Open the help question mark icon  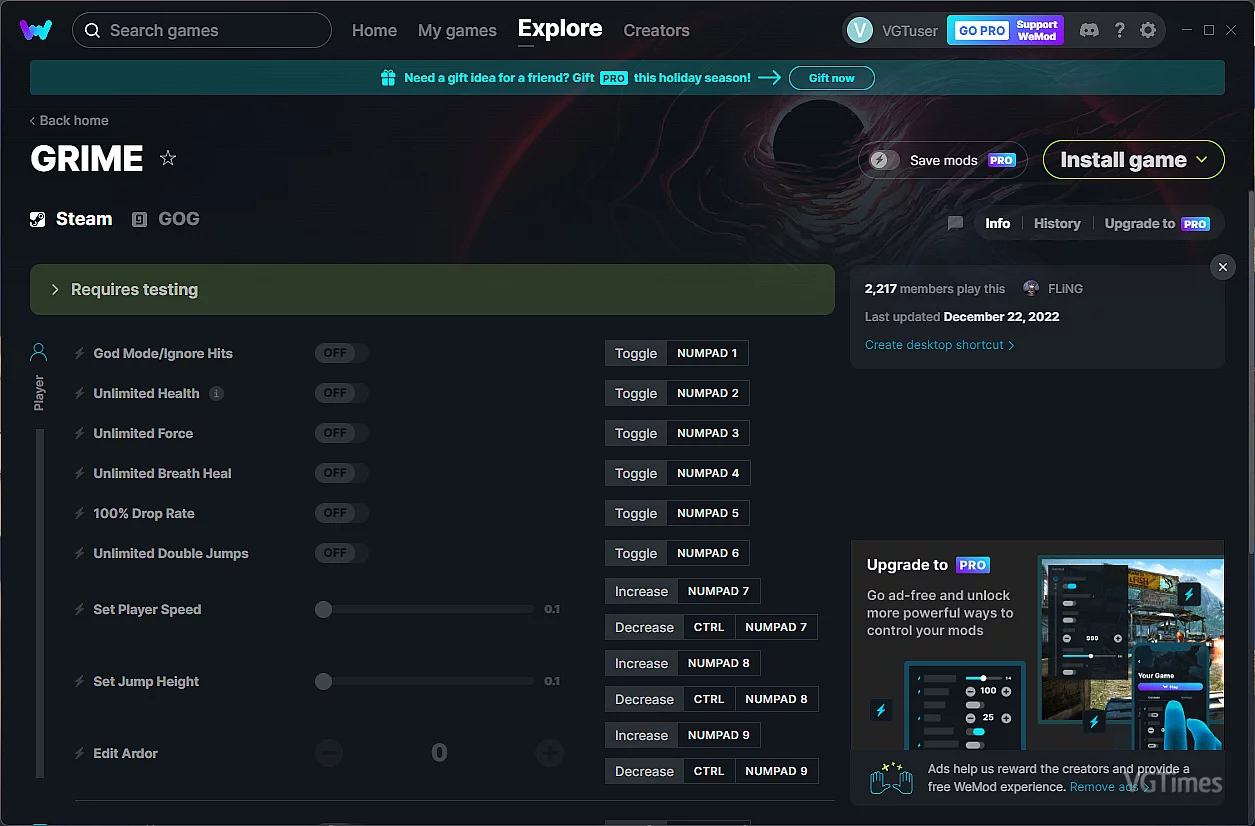[1120, 30]
